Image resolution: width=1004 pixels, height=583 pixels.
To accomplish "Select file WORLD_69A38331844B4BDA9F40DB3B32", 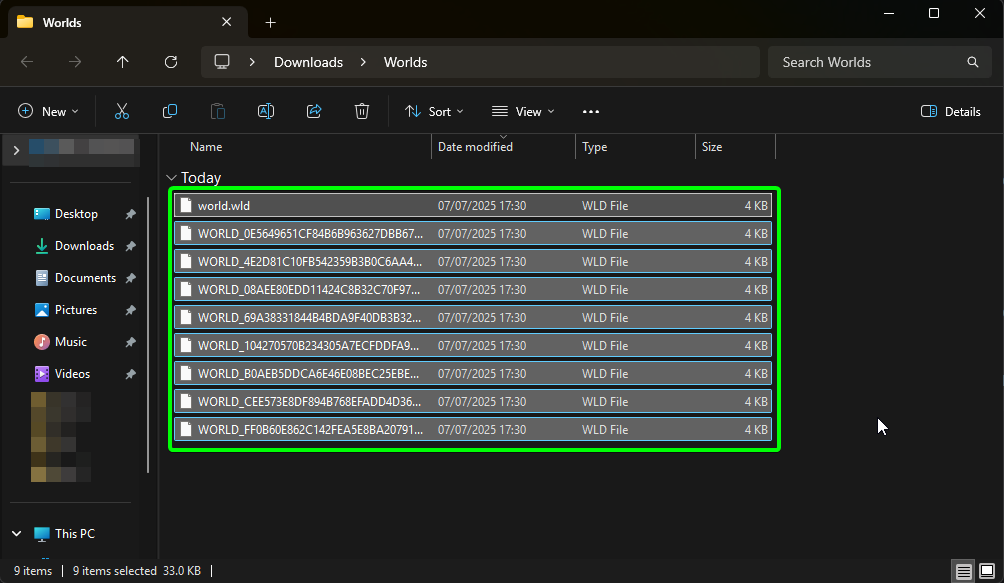I will click(x=473, y=317).
